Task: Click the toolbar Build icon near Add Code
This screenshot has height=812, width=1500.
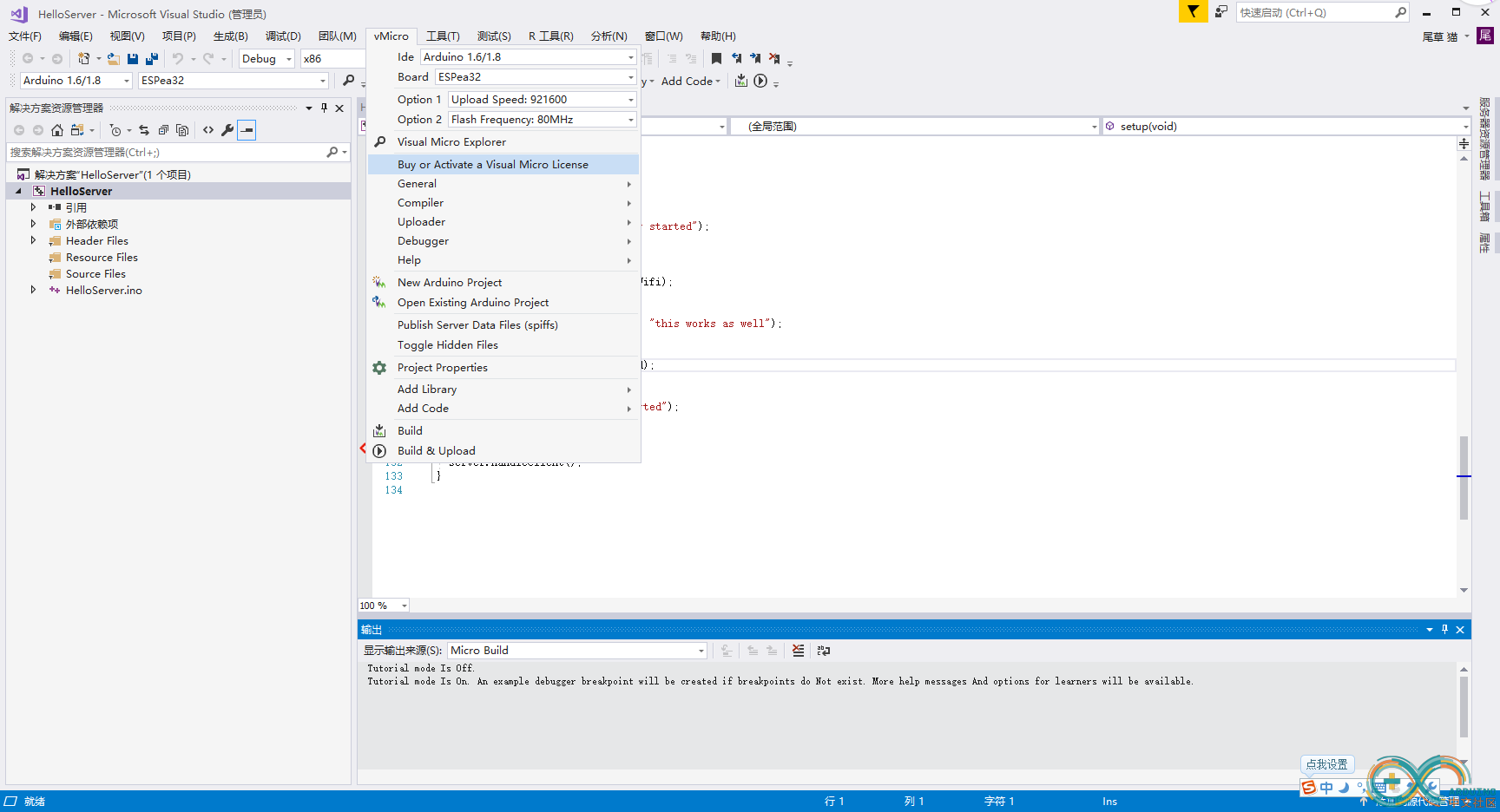Action: click(741, 81)
